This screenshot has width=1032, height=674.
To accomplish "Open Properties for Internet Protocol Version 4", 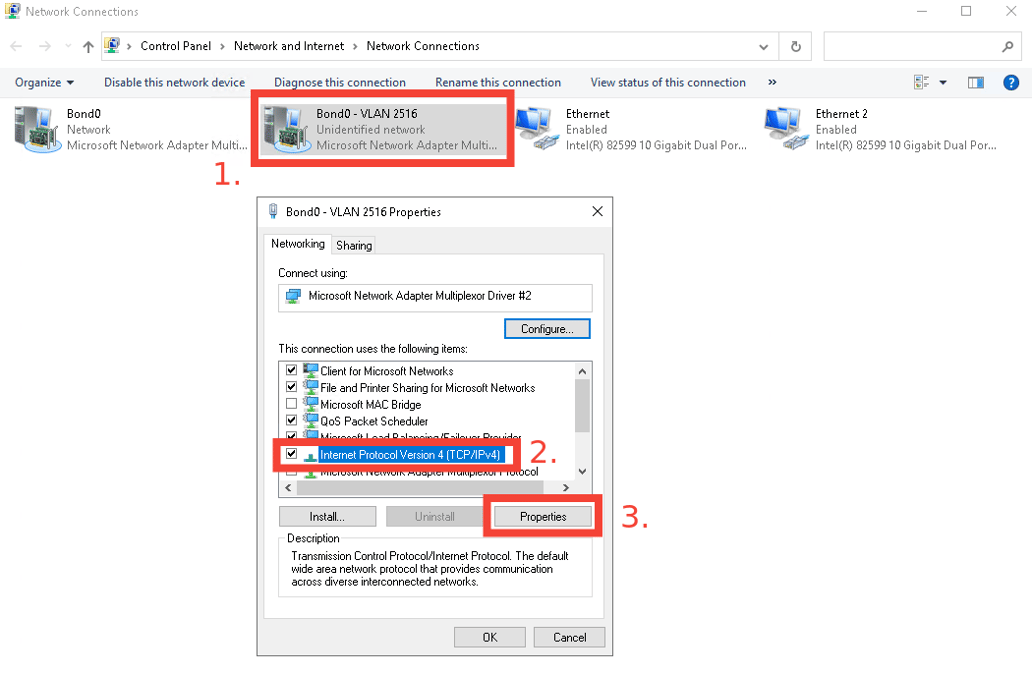I will click(x=542, y=516).
